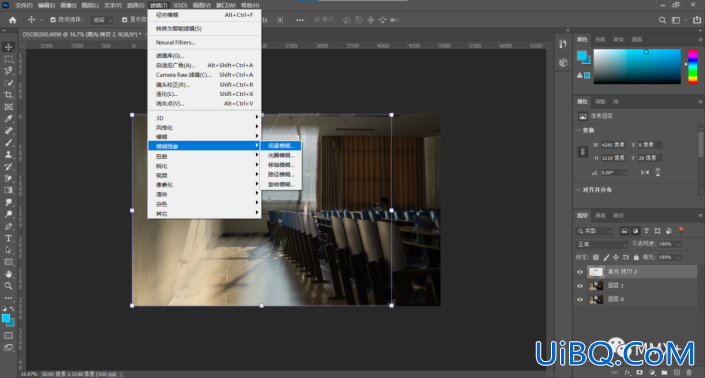Screen dimensions: 705x378
Task: Toggle the 自动选择 checkbox
Action: [53, 20]
